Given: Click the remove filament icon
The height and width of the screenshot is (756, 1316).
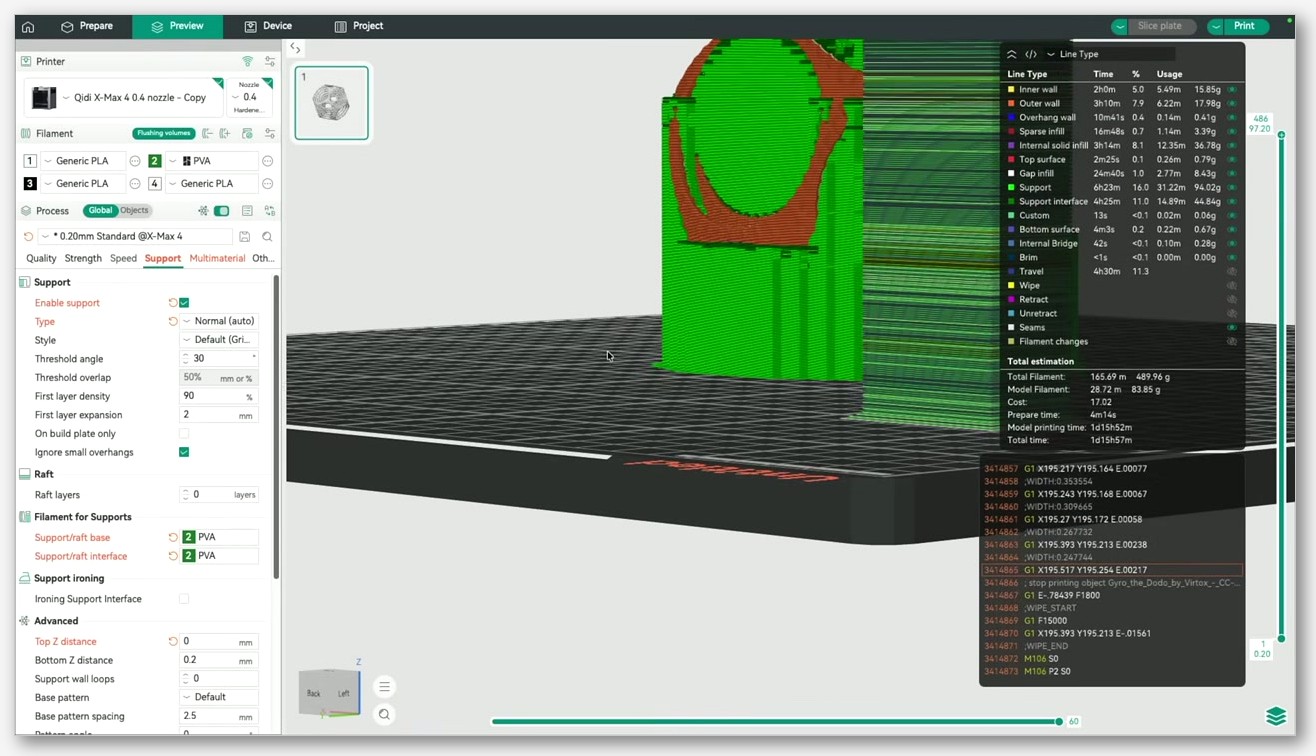Looking at the screenshot, I should point(208,133).
